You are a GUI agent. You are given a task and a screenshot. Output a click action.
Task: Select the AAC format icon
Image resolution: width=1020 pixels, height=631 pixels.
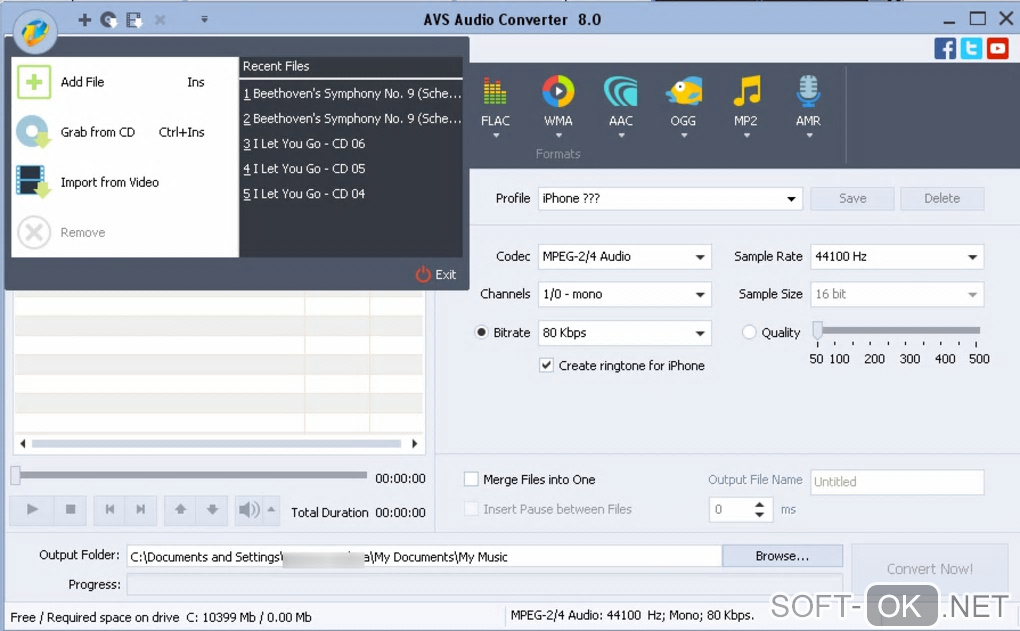[x=621, y=91]
